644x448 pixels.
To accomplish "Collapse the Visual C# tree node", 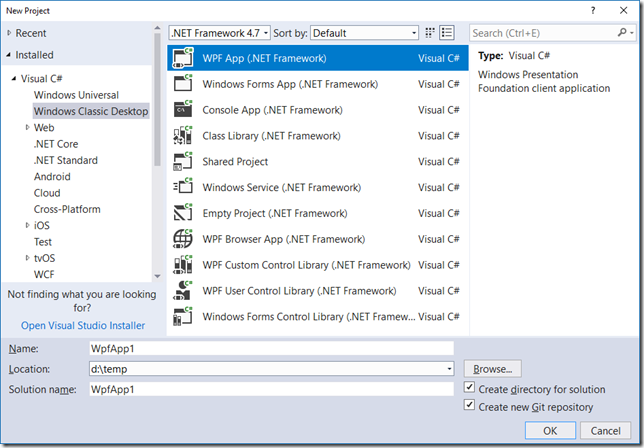I will [14, 78].
